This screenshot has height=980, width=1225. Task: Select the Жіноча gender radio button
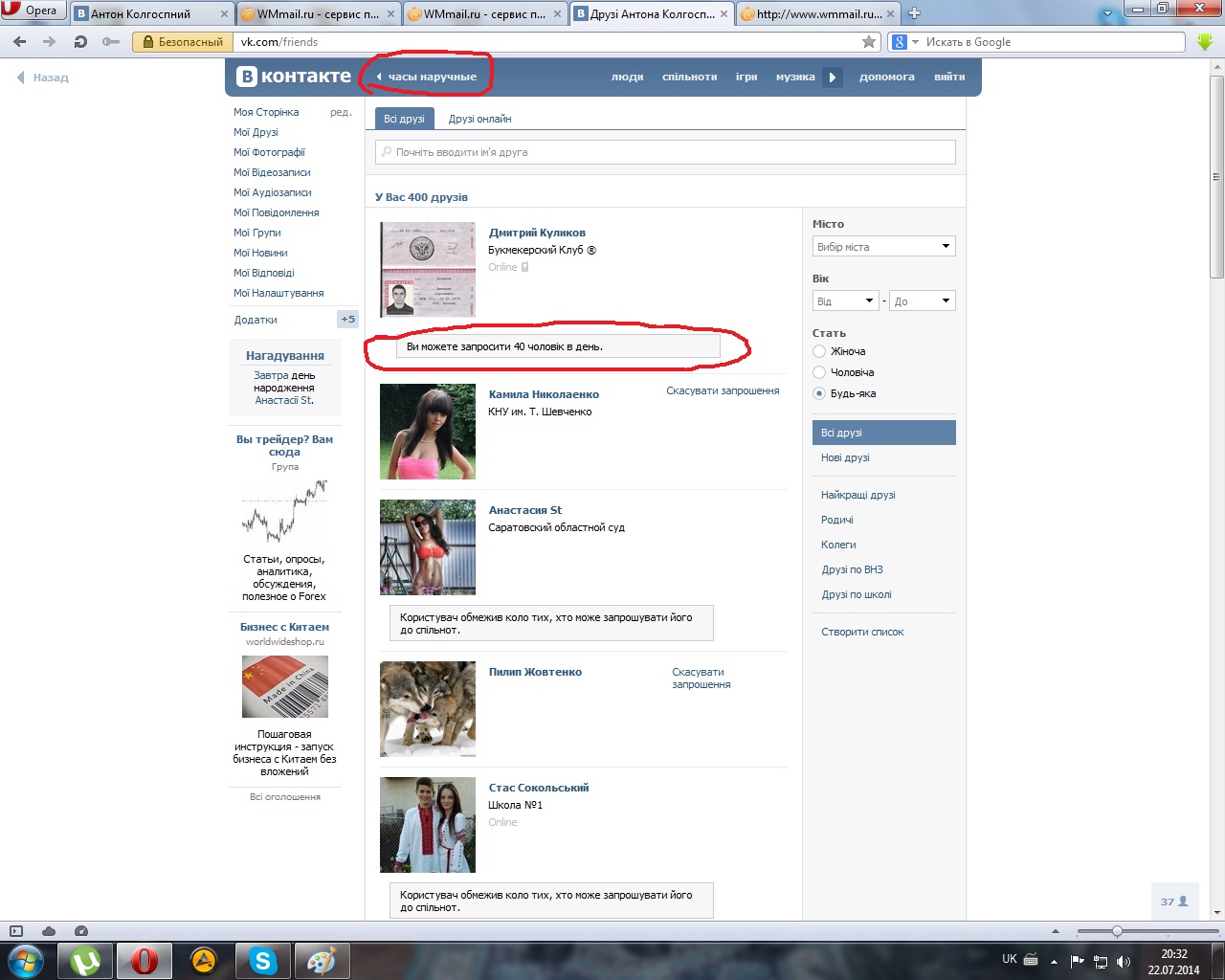click(x=819, y=351)
